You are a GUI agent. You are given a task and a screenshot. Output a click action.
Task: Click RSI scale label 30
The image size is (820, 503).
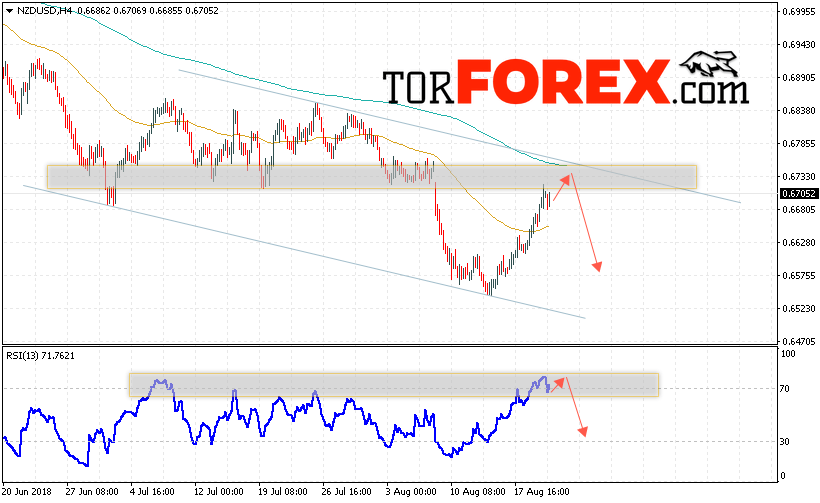(x=785, y=441)
